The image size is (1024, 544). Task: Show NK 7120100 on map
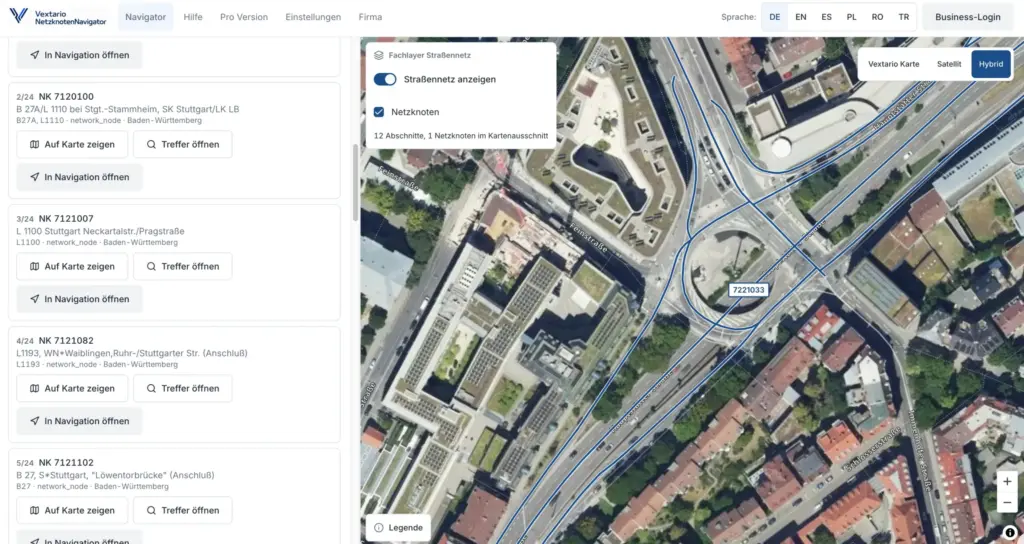click(72, 144)
